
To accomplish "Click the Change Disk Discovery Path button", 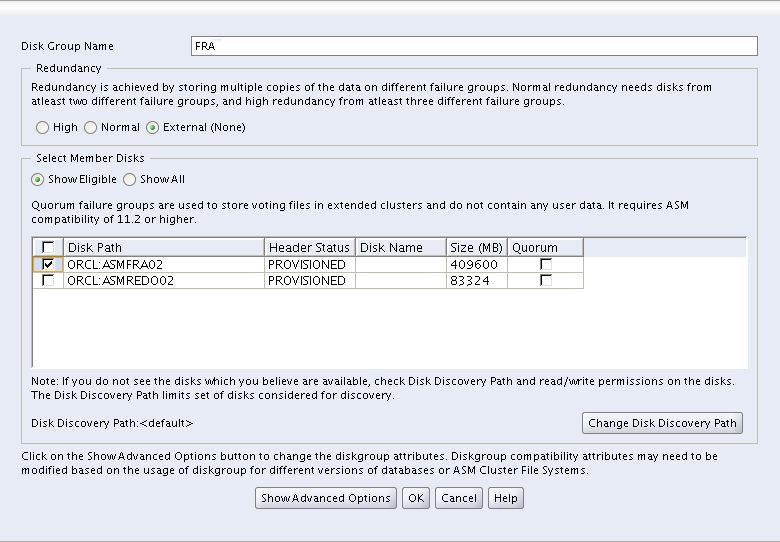I will tap(662, 423).
